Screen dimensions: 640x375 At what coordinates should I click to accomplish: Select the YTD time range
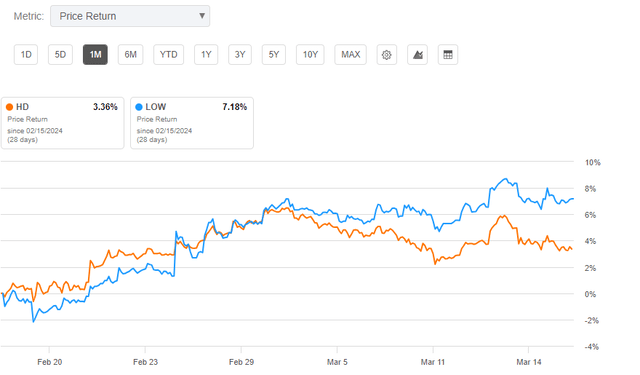(x=168, y=55)
